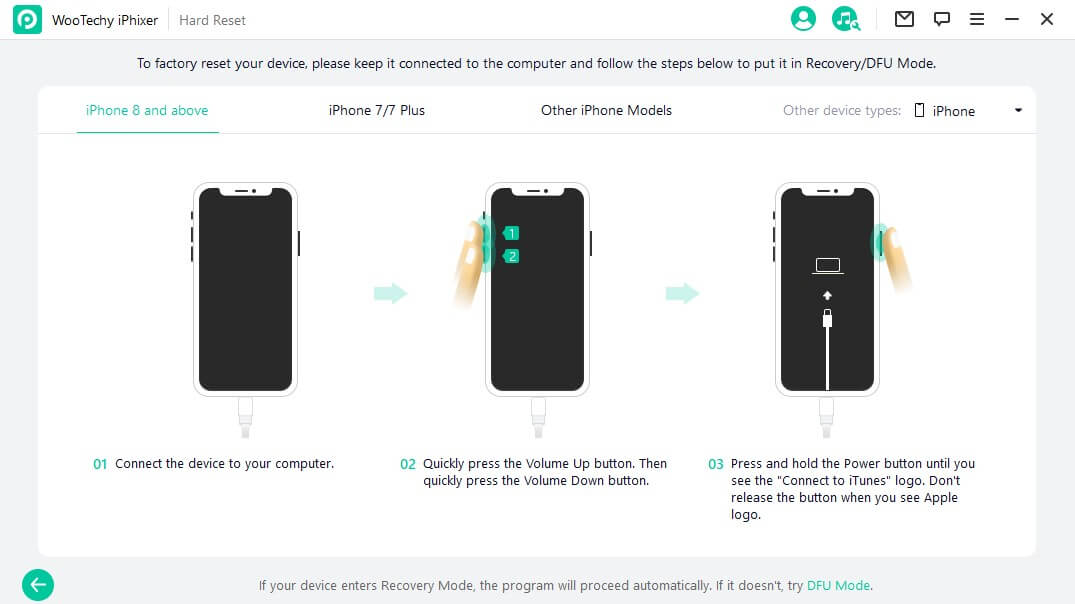Click the music search icon
Image resolution: width=1075 pixels, height=604 pixels.
click(845, 19)
